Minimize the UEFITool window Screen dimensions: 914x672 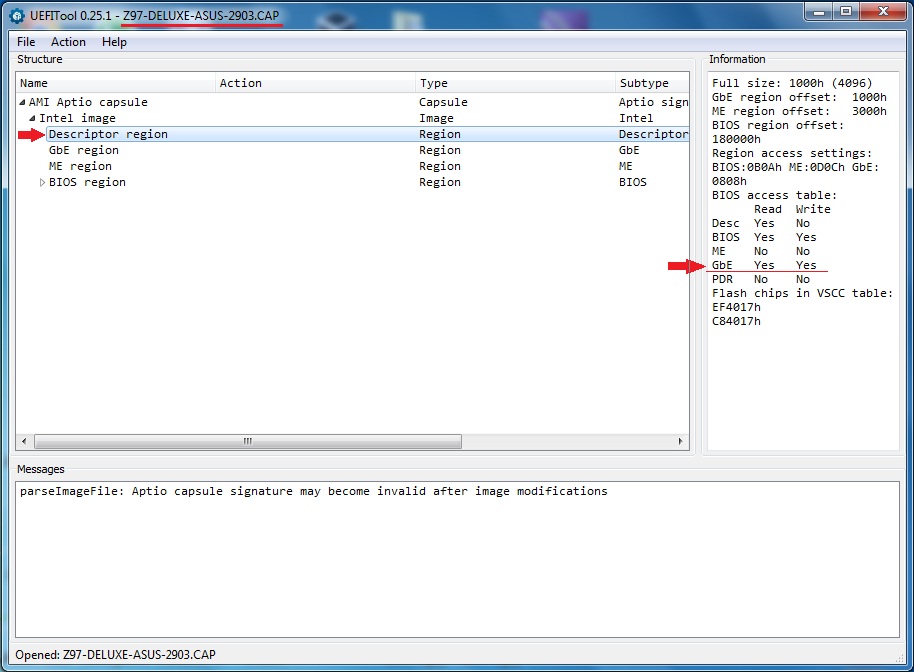[x=819, y=12]
